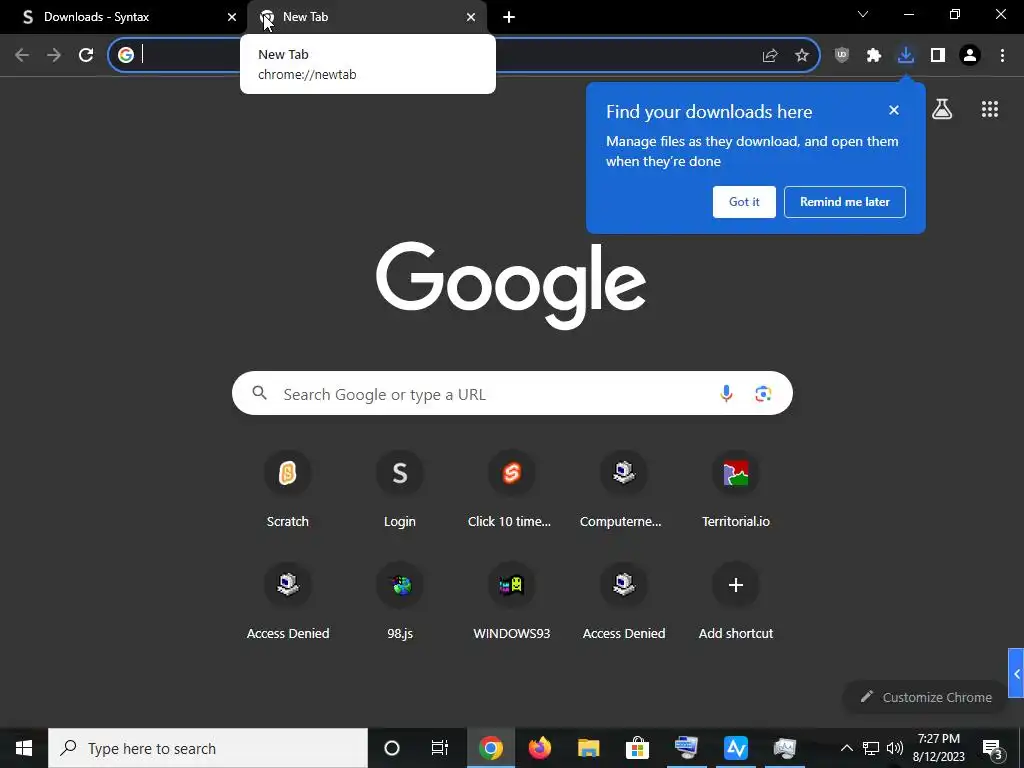Open the Extensions puzzle menu
Viewport: 1024px width, 768px height.
(874, 55)
